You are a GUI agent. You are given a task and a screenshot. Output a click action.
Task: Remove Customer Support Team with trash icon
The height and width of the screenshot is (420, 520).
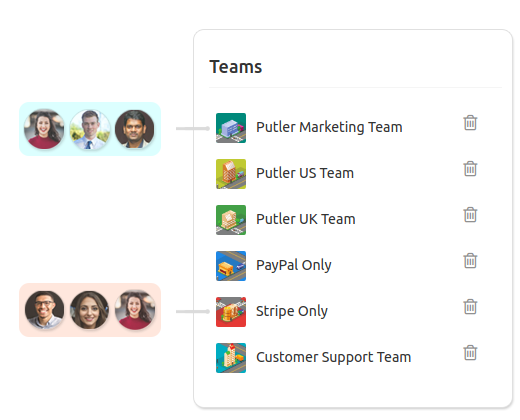click(x=470, y=353)
